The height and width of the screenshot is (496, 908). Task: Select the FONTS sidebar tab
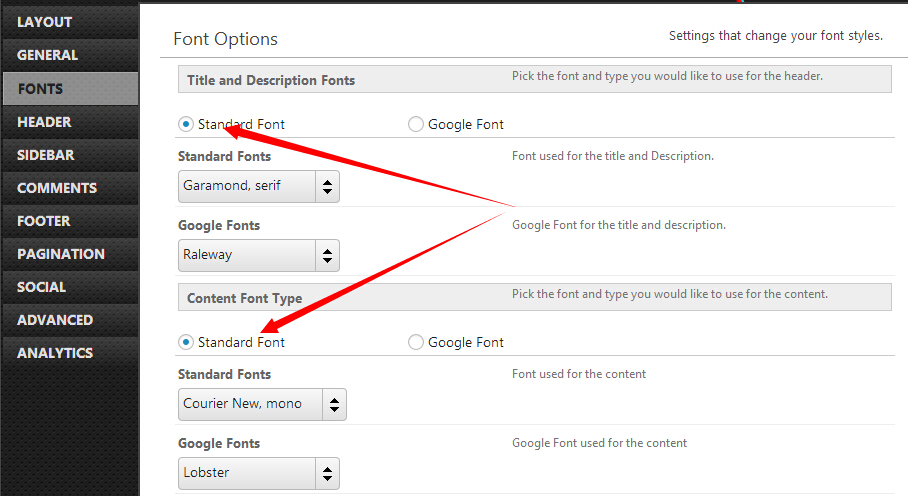pos(40,89)
